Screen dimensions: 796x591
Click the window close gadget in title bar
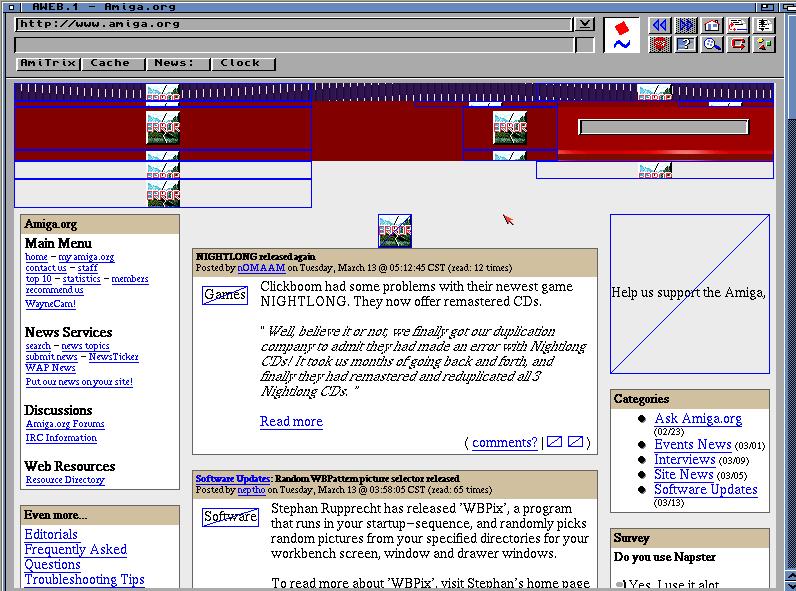pyautogui.click(x=11, y=7)
